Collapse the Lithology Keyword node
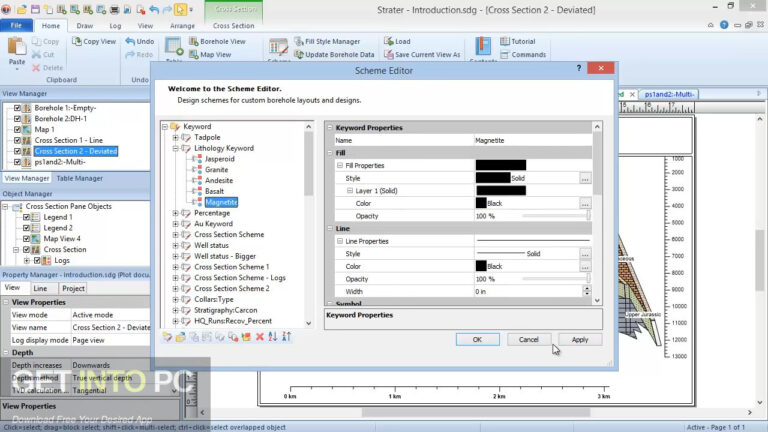The height and width of the screenshot is (432, 768). pyautogui.click(x=175, y=148)
